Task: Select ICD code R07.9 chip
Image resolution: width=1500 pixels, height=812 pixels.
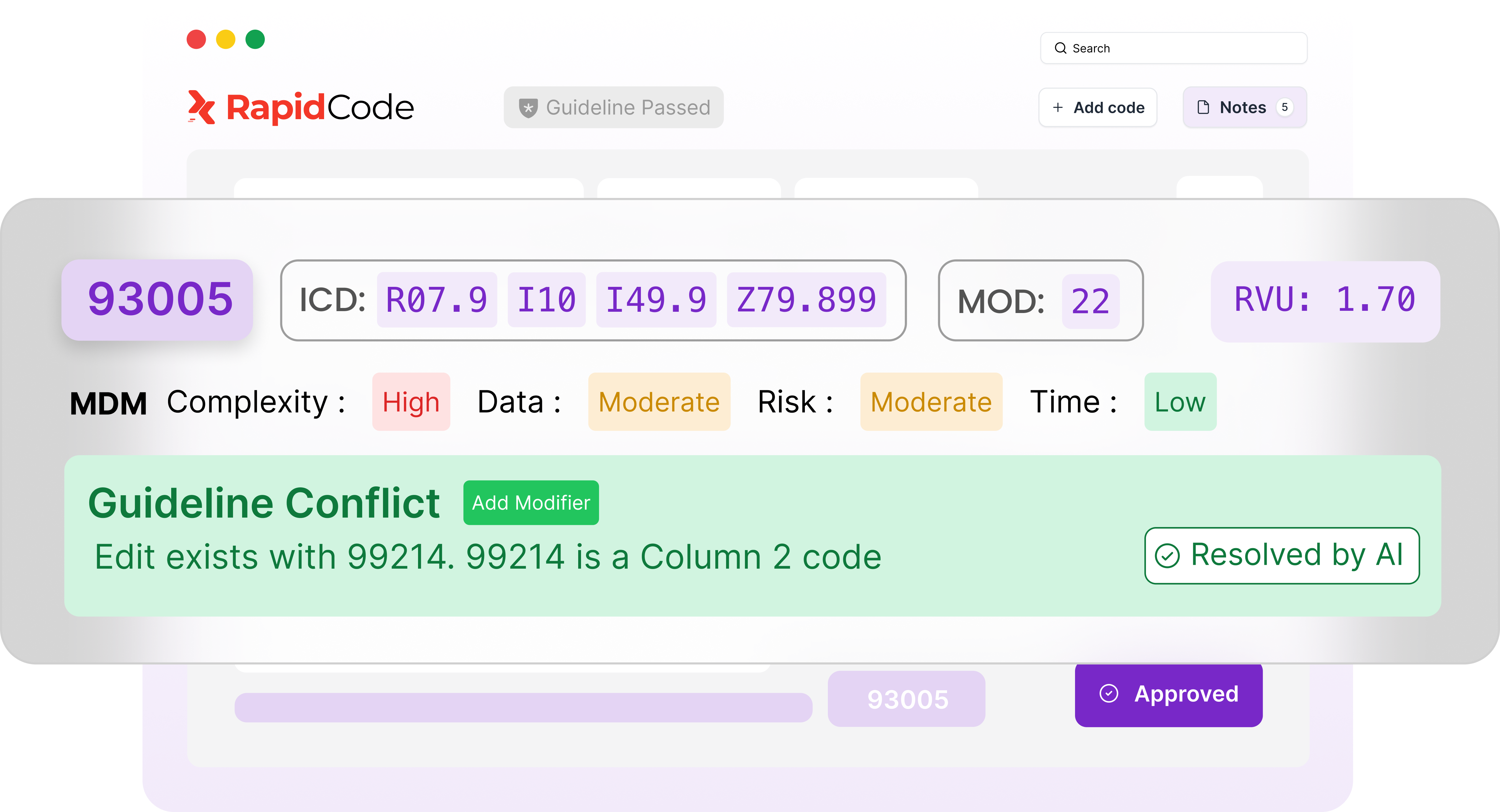Action: coord(437,300)
